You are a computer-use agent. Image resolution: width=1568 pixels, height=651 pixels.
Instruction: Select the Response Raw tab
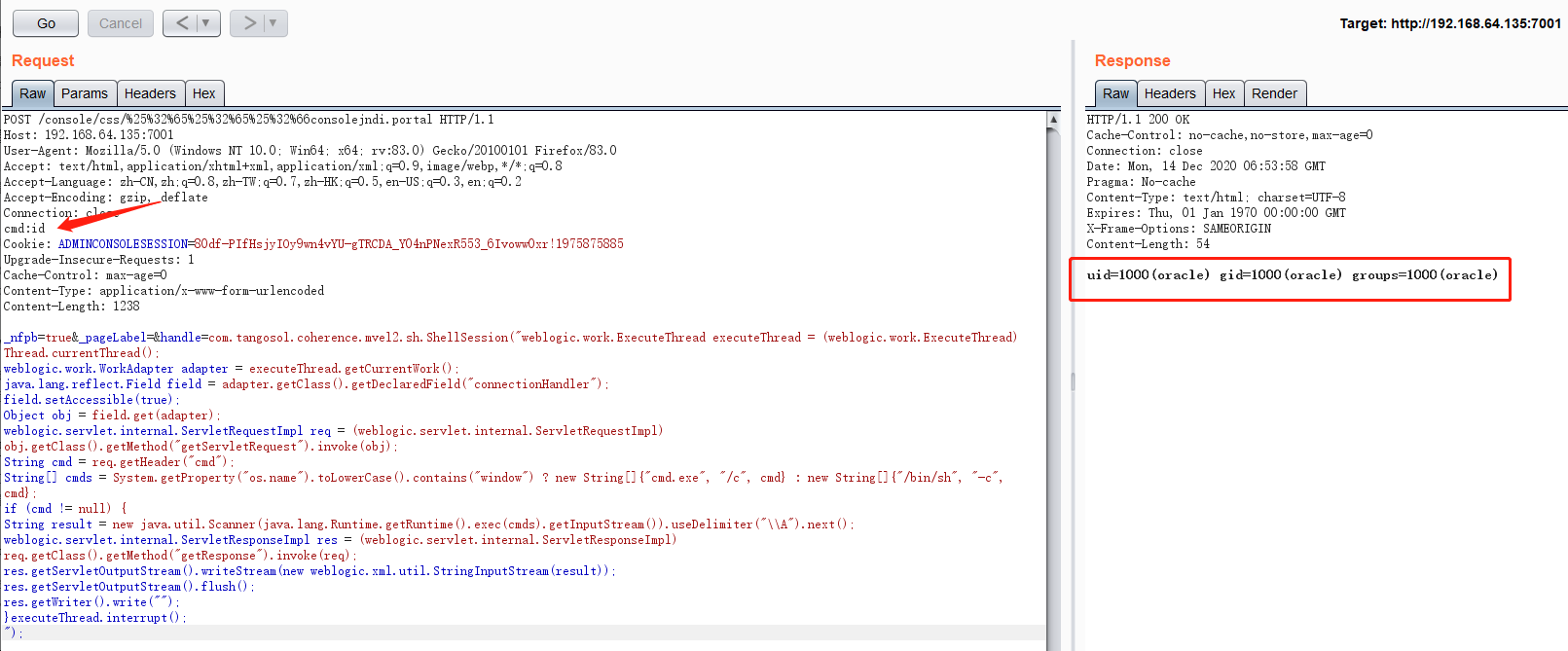1115,93
